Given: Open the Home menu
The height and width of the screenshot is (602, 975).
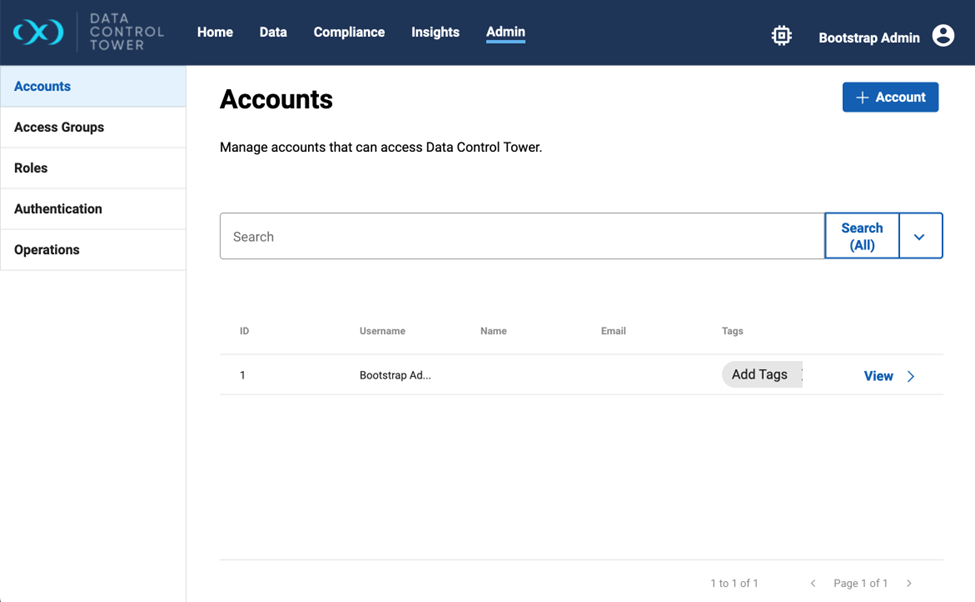Looking at the screenshot, I should coord(215,32).
